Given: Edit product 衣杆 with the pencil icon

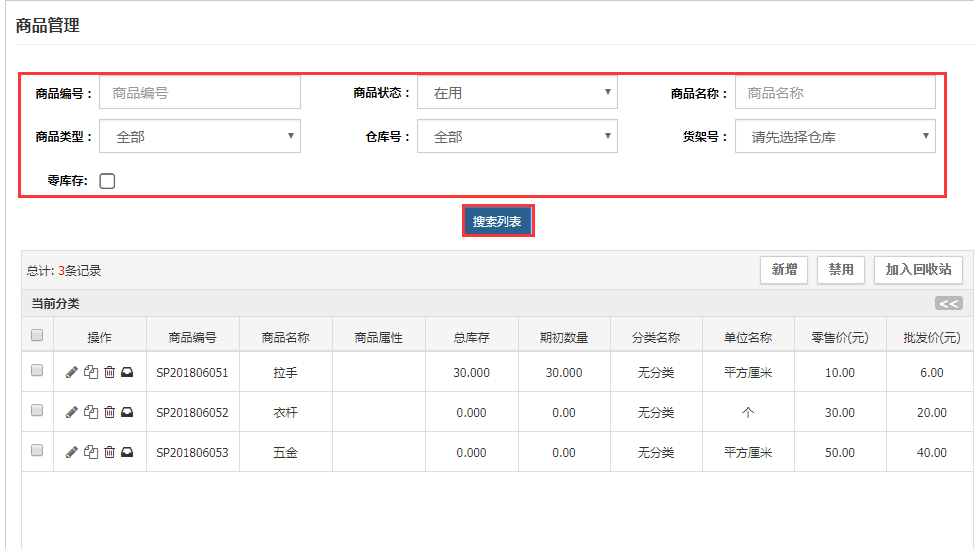Looking at the screenshot, I should [x=72, y=412].
